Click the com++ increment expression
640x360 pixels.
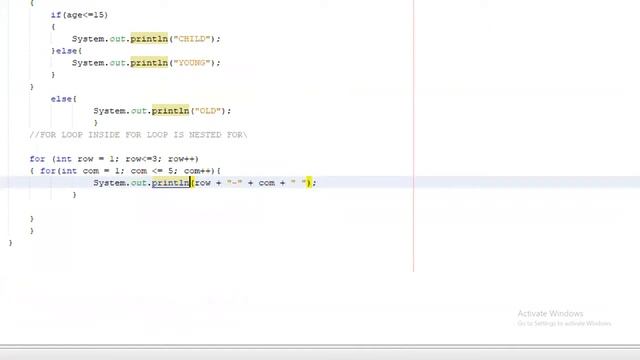point(198,171)
